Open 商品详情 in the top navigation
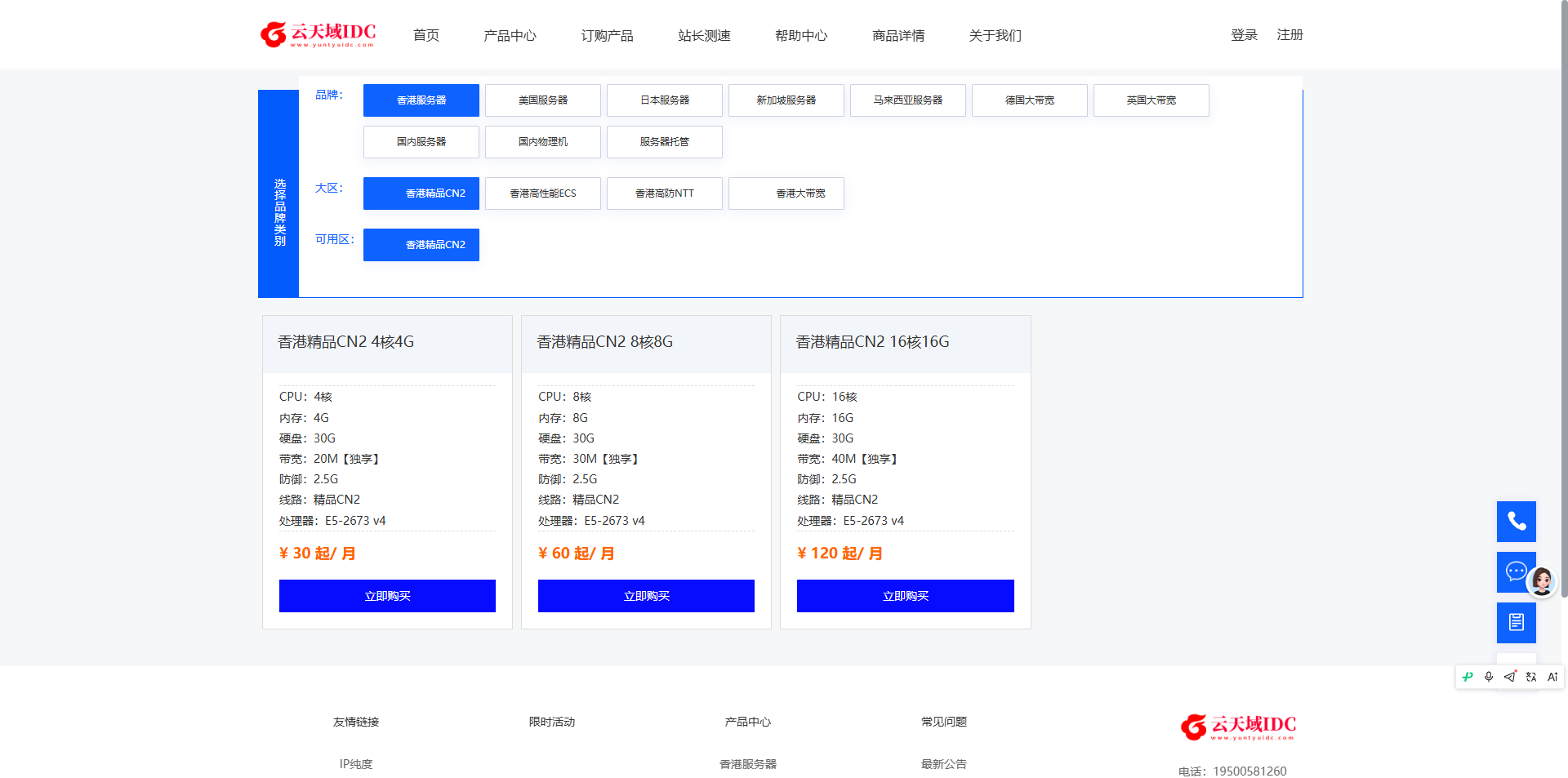Image resolution: width=1568 pixels, height=778 pixels. pyautogui.click(x=898, y=35)
